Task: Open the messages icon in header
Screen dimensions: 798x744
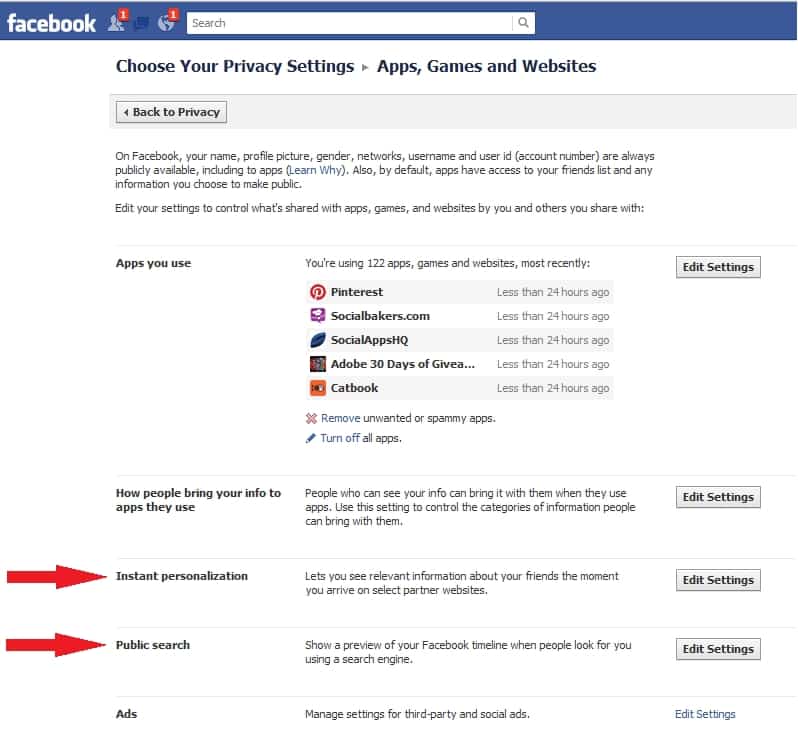Action: coord(142,23)
